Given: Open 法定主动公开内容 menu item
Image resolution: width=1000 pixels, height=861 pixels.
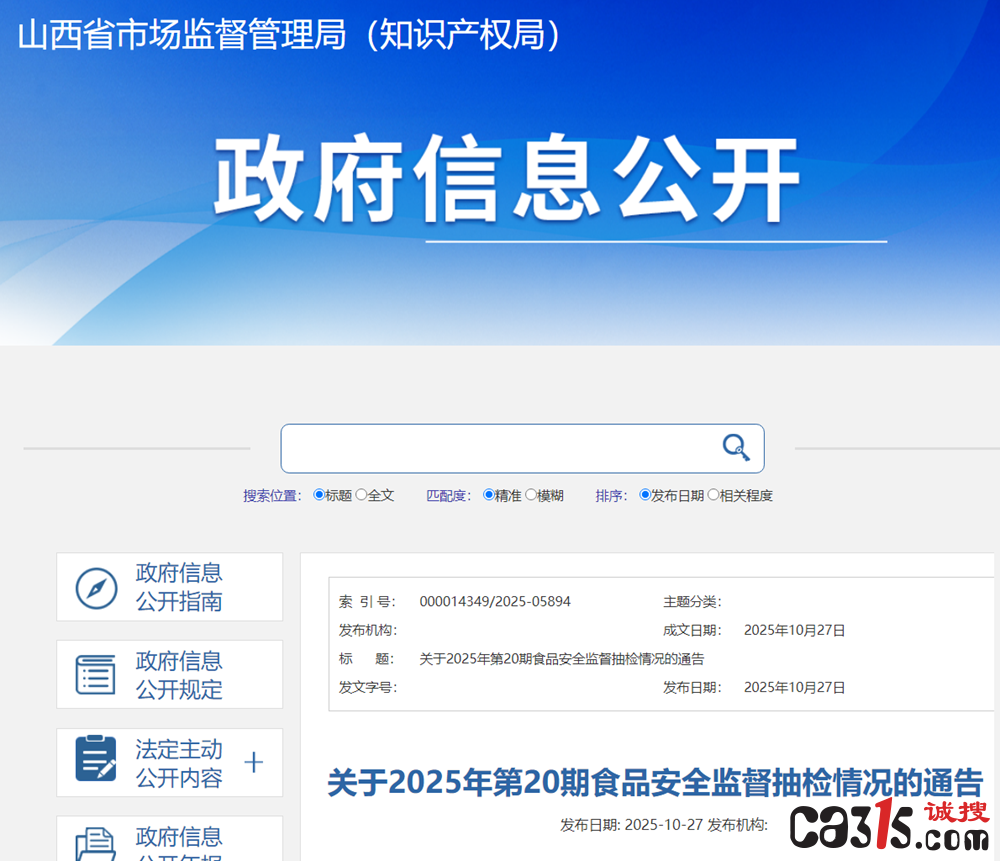Looking at the screenshot, I should (170, 763).
